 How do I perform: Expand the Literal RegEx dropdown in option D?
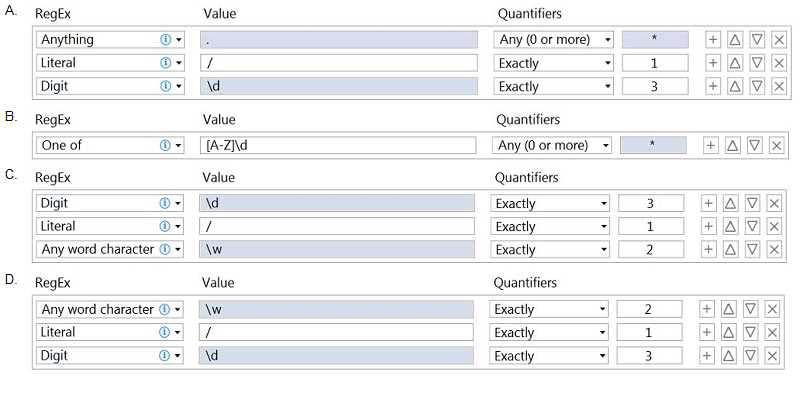(110, 332)
